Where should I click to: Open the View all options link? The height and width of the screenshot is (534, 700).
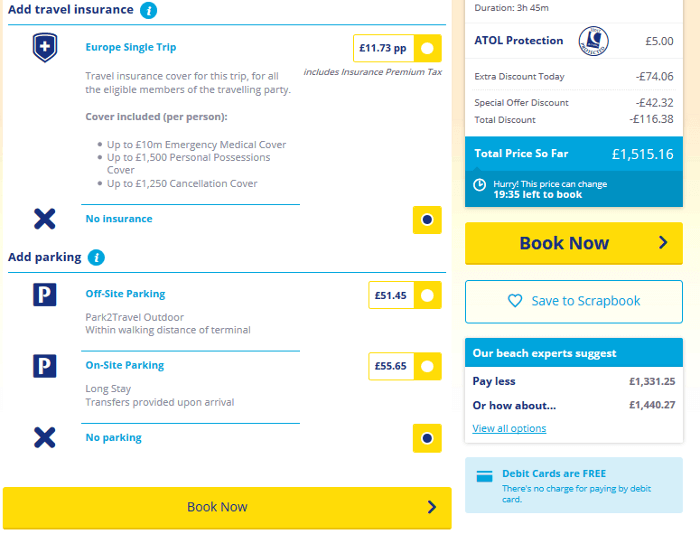(509, 429)
